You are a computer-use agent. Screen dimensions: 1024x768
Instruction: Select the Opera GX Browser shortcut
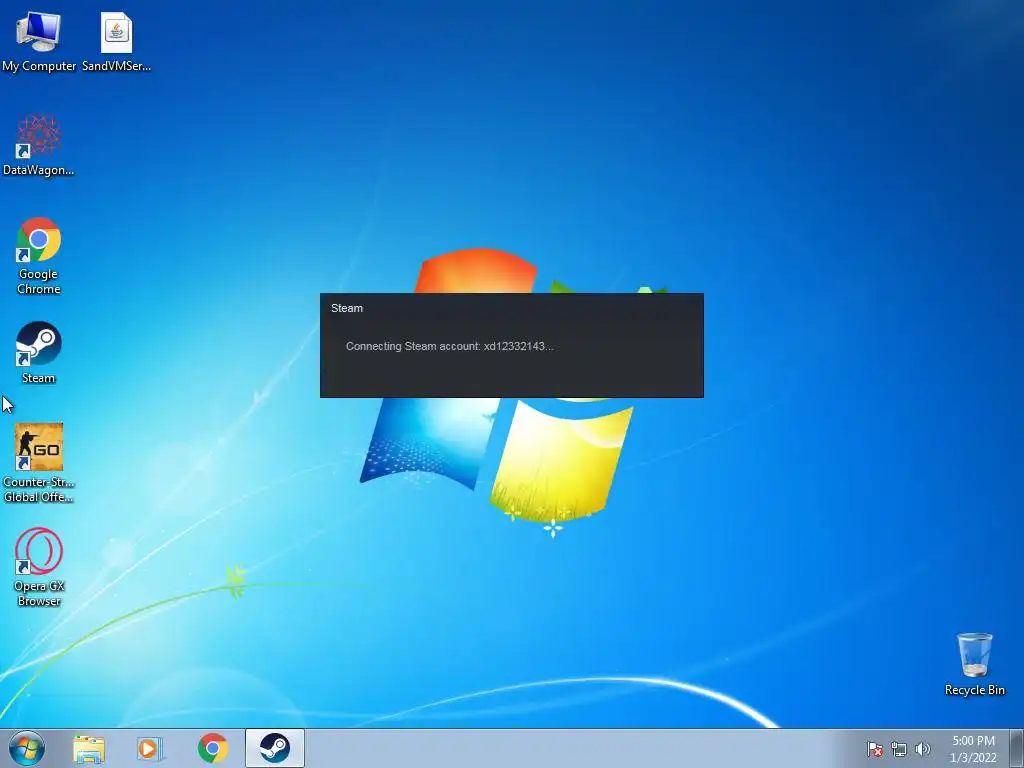point(39,567)
